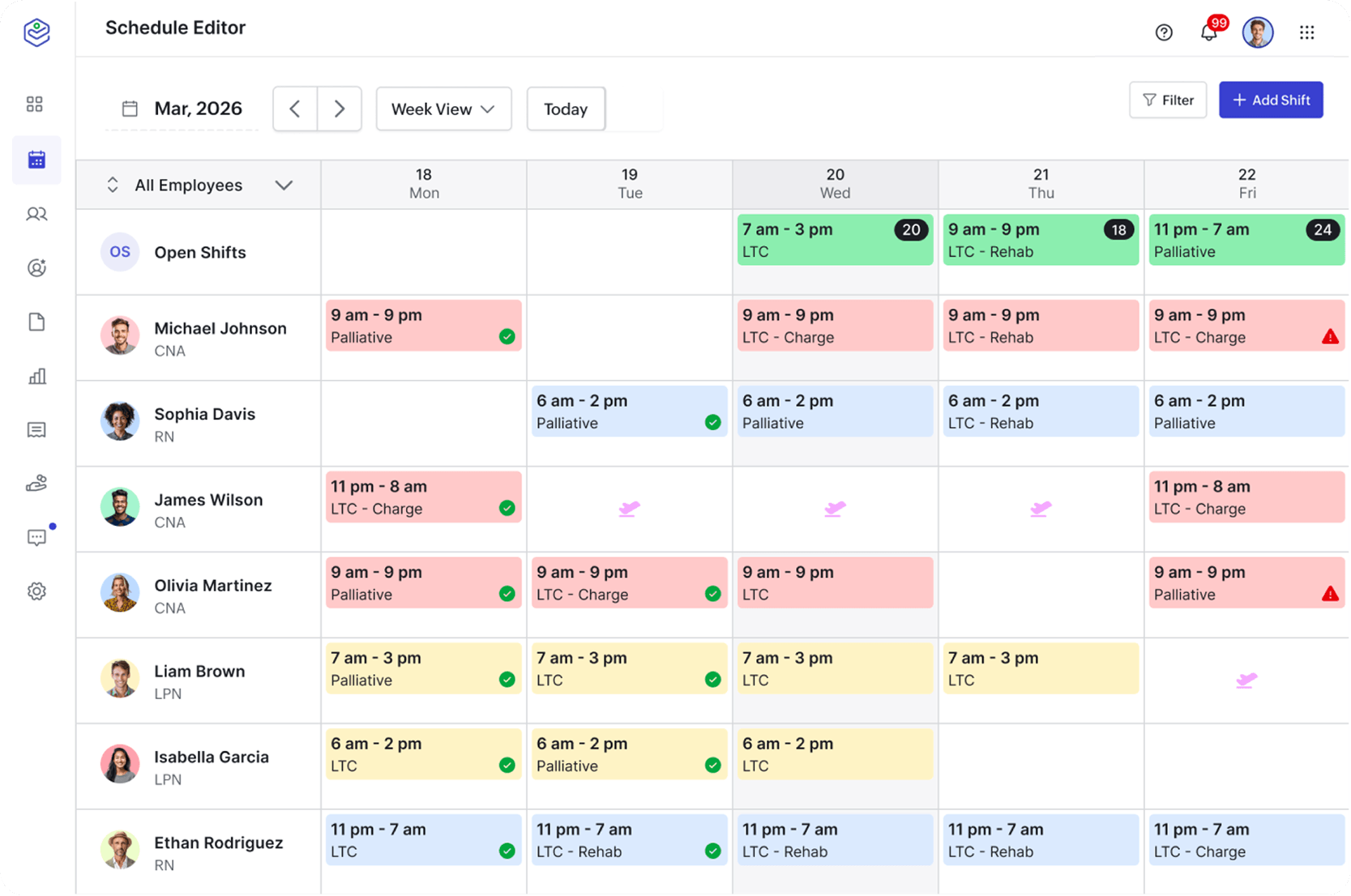The height and width of the screenshot is (896, 1351).
Task: Click the Today button
Action: tap(566, 109)
